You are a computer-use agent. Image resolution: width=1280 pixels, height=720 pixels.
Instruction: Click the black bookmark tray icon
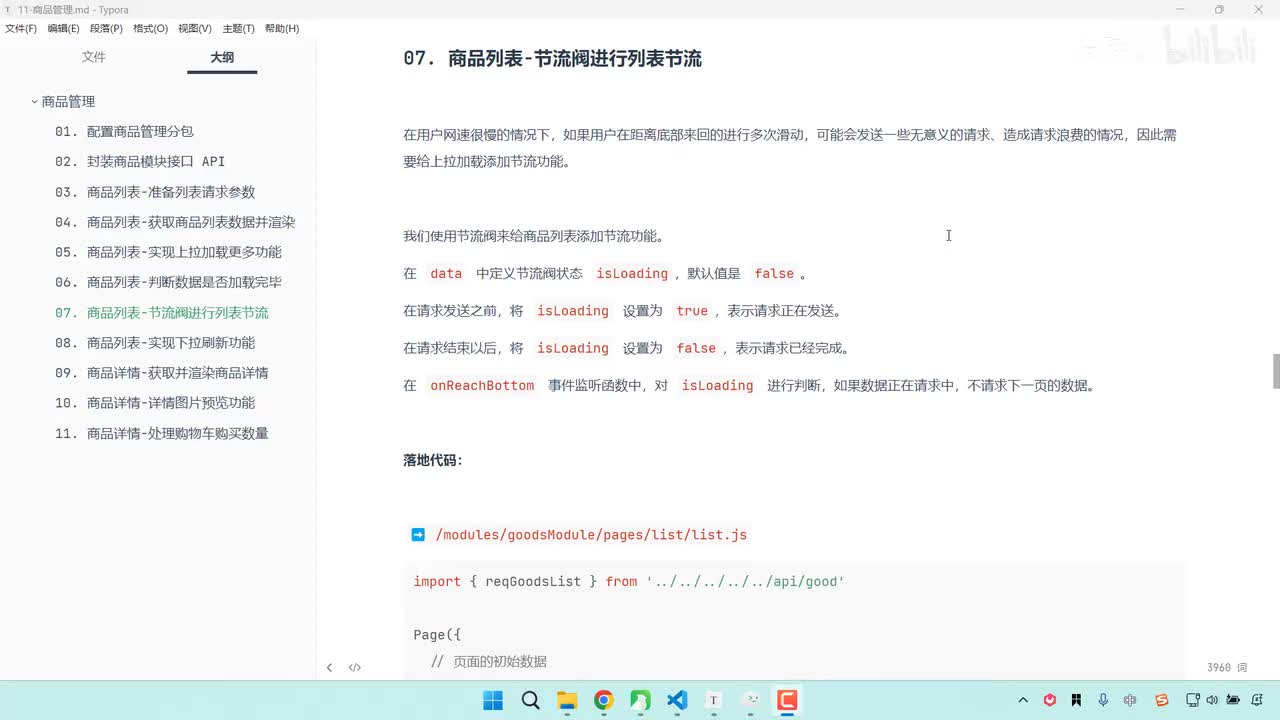pyautogui.click(x=1076, y=700)
